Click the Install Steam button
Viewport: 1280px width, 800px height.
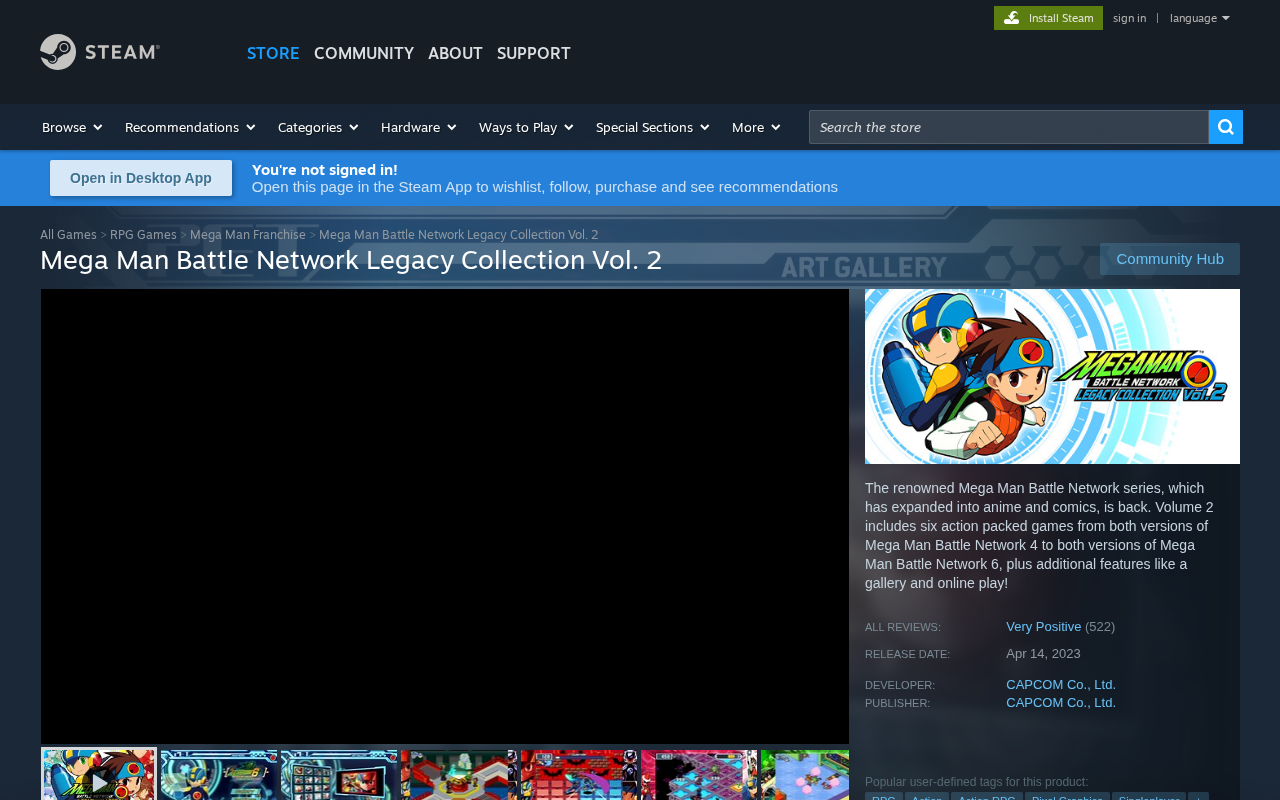(1048, 18)
